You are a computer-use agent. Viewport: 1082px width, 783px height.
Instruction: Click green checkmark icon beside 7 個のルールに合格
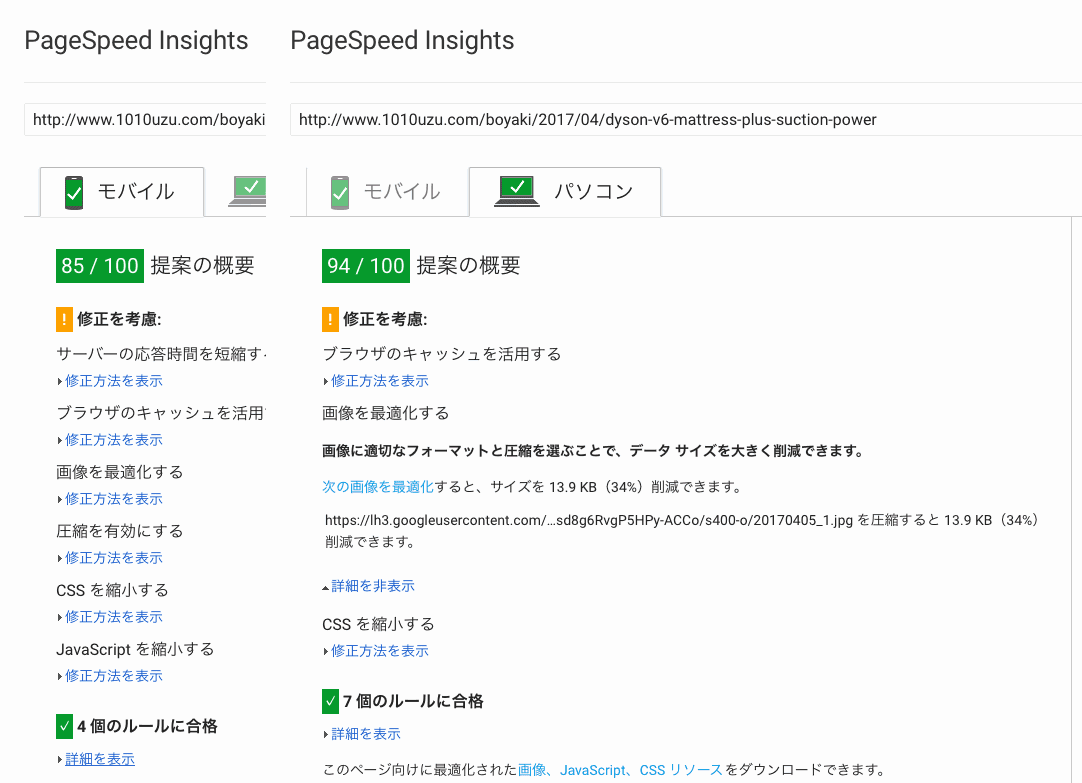[330, 702]
